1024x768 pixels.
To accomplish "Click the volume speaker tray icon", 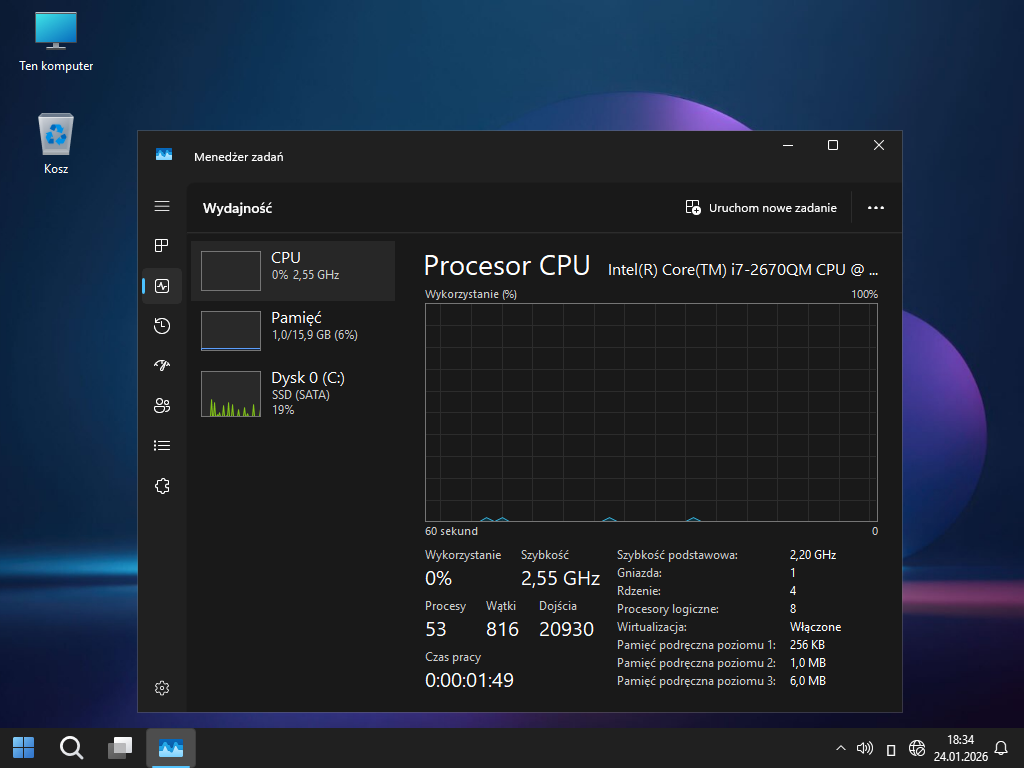I will [865, 748].
